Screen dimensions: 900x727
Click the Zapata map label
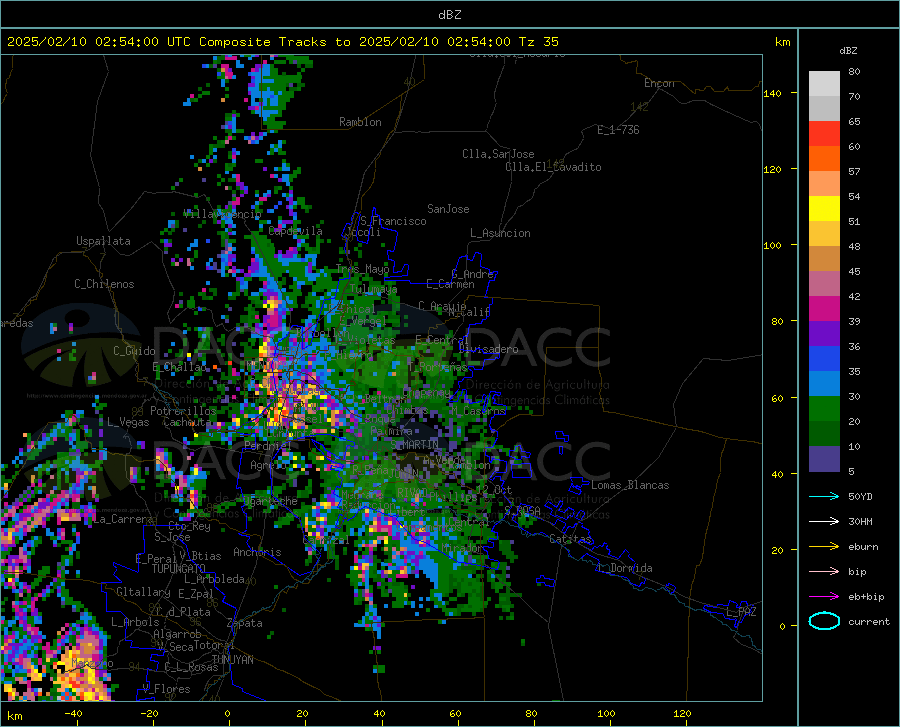245,623
